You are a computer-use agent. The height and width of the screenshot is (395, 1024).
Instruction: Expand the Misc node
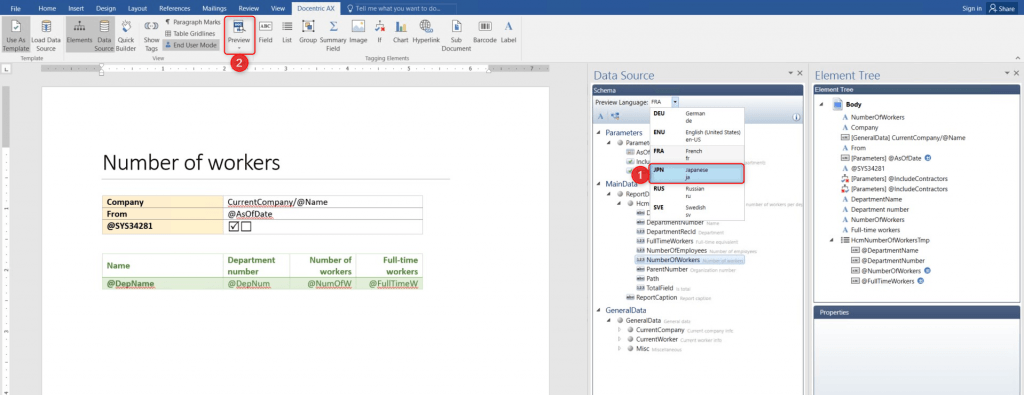tap(620, 349)
